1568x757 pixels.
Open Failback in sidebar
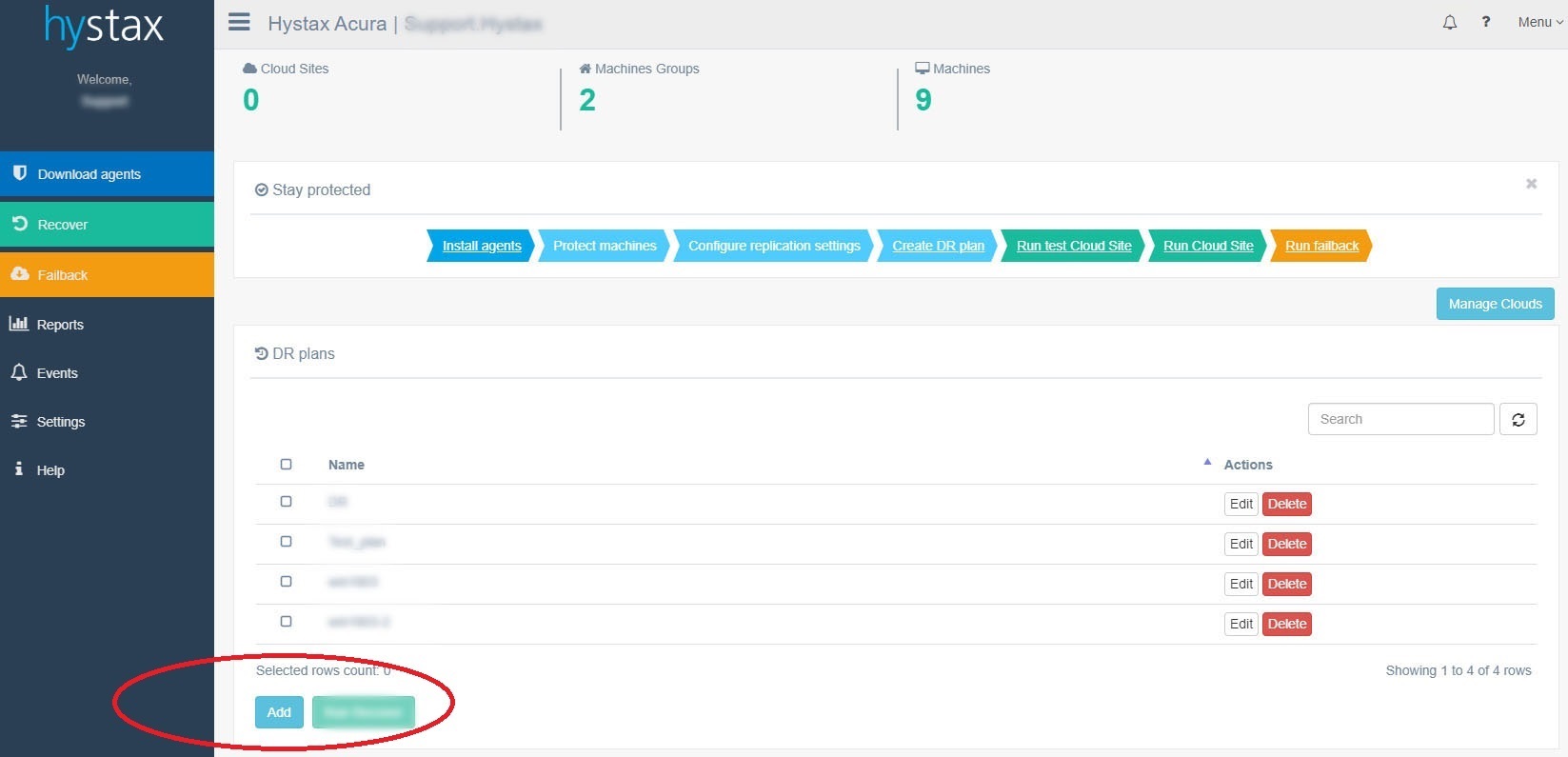[x=107, y=275]
